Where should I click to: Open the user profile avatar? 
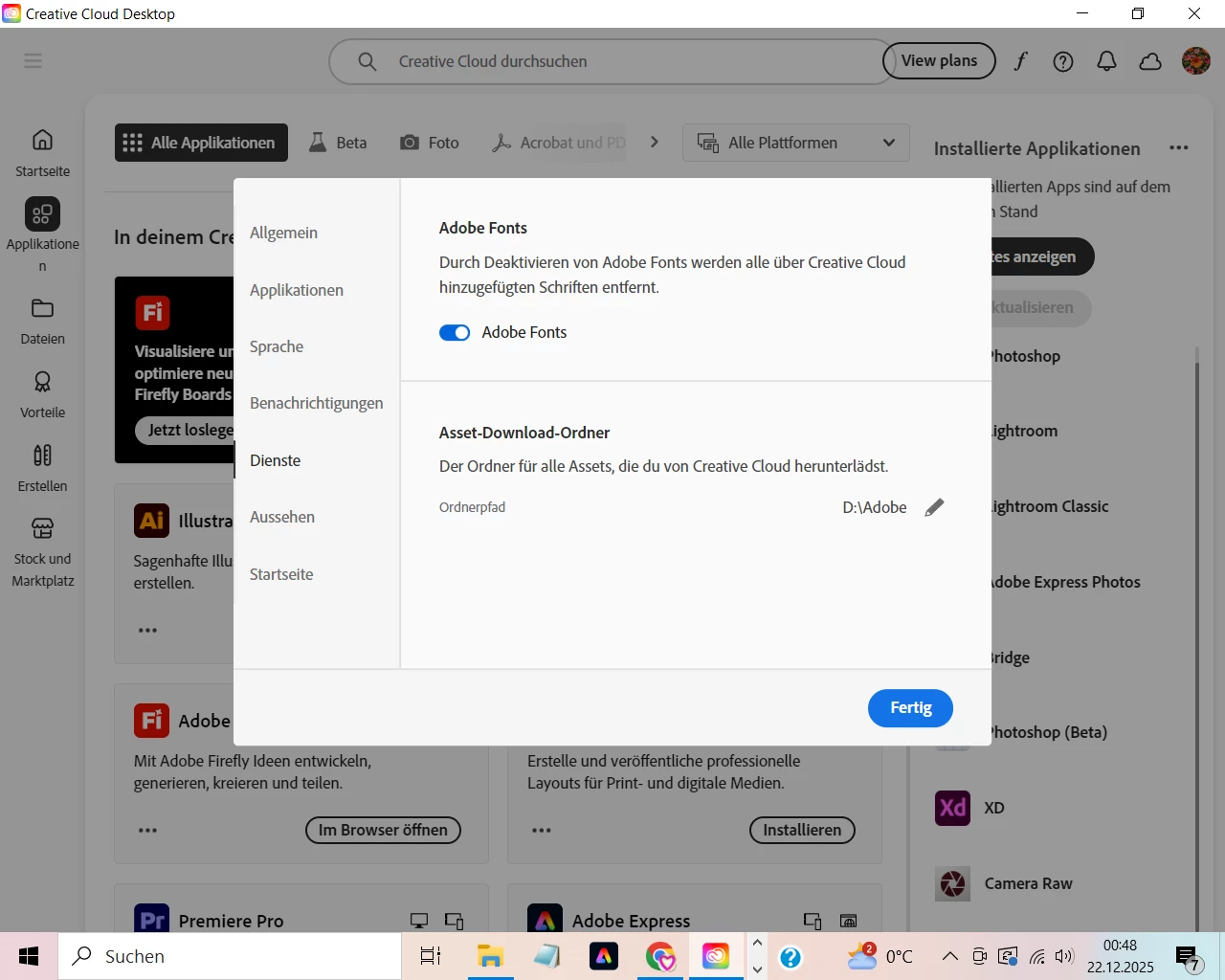[1196, 61]
